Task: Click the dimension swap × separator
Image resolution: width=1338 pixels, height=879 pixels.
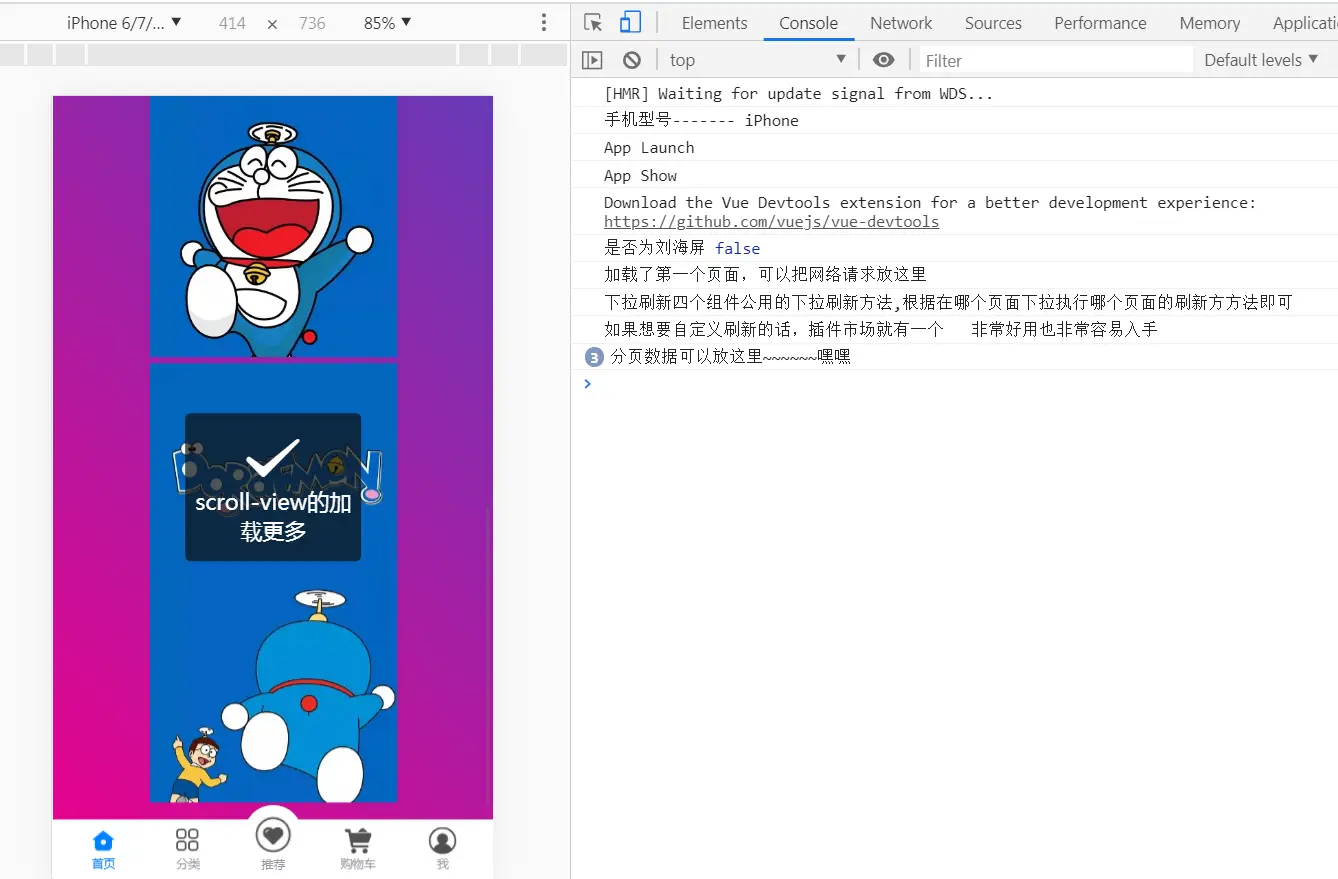Action: (x=272, y=23)
